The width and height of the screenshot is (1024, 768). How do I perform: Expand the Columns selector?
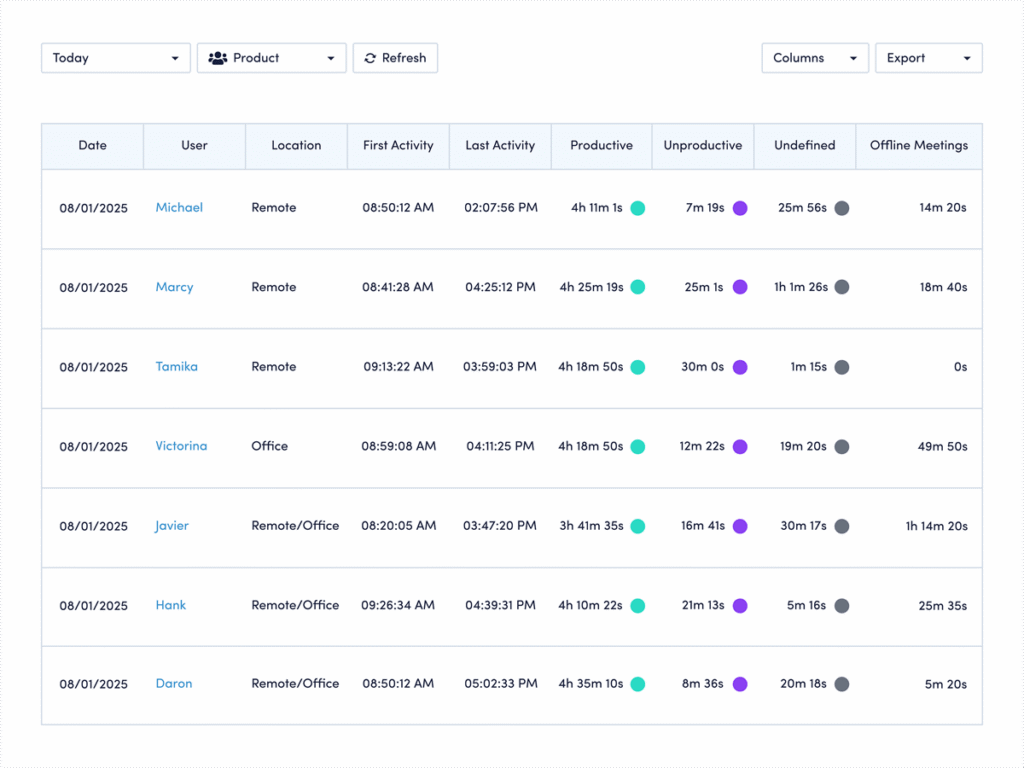tap(815, 57)
